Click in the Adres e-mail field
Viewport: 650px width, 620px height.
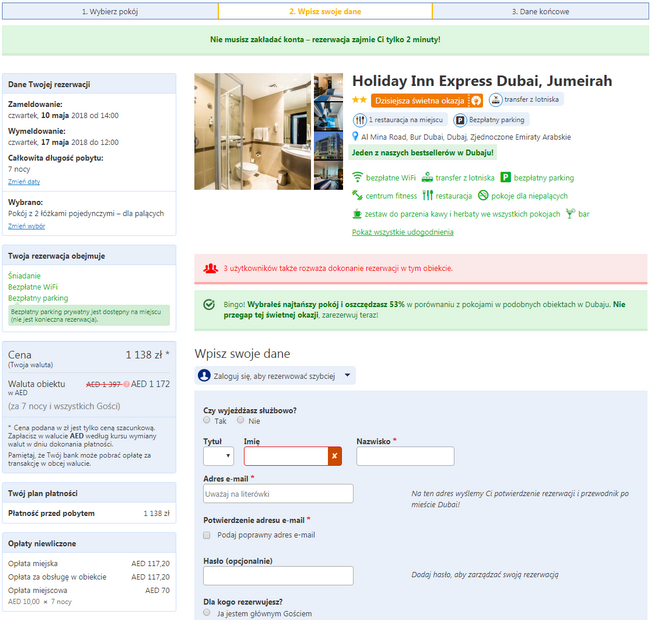278,494
